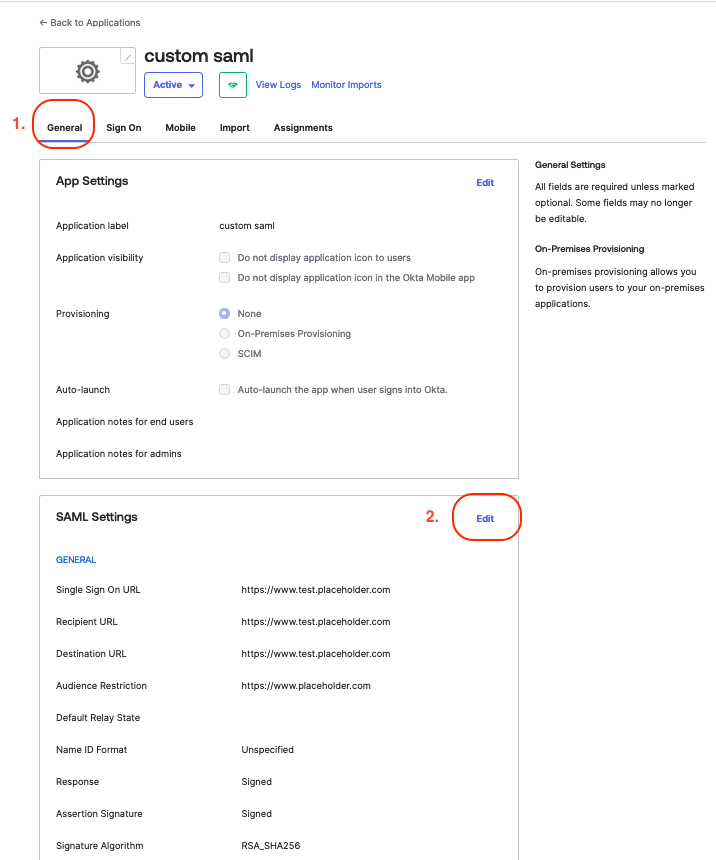The height and width of the screenshot is (860, 716).
Task: Click the Back to Applications arrow link
Action: pos(89,22)
